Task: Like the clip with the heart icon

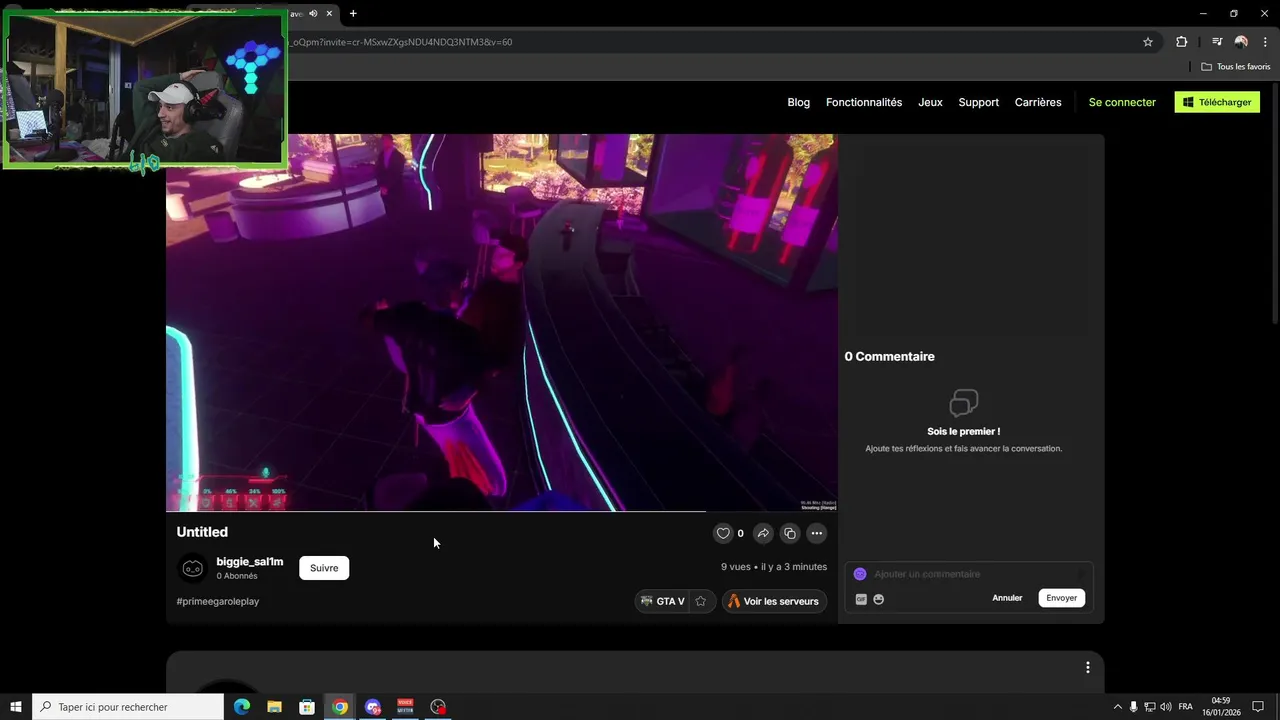Action: [723, 533]
